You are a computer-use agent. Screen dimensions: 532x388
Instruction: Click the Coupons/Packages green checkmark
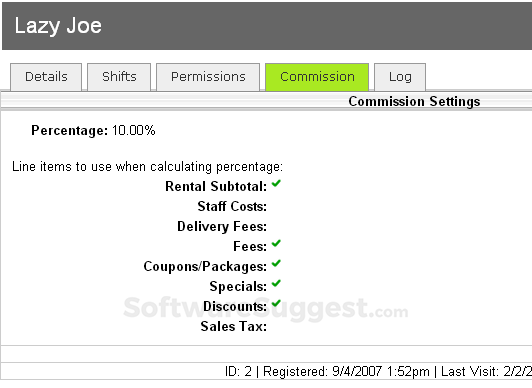coord(276,263)
